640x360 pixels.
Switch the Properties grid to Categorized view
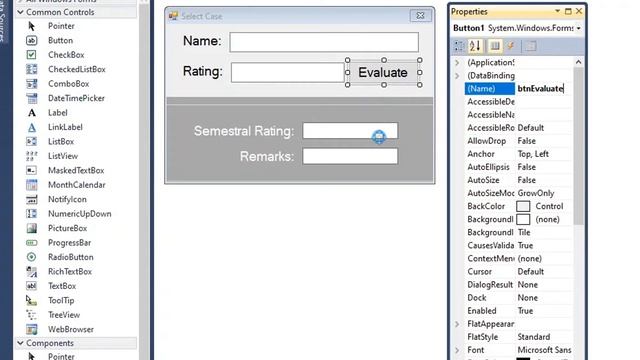pos(459,46)
